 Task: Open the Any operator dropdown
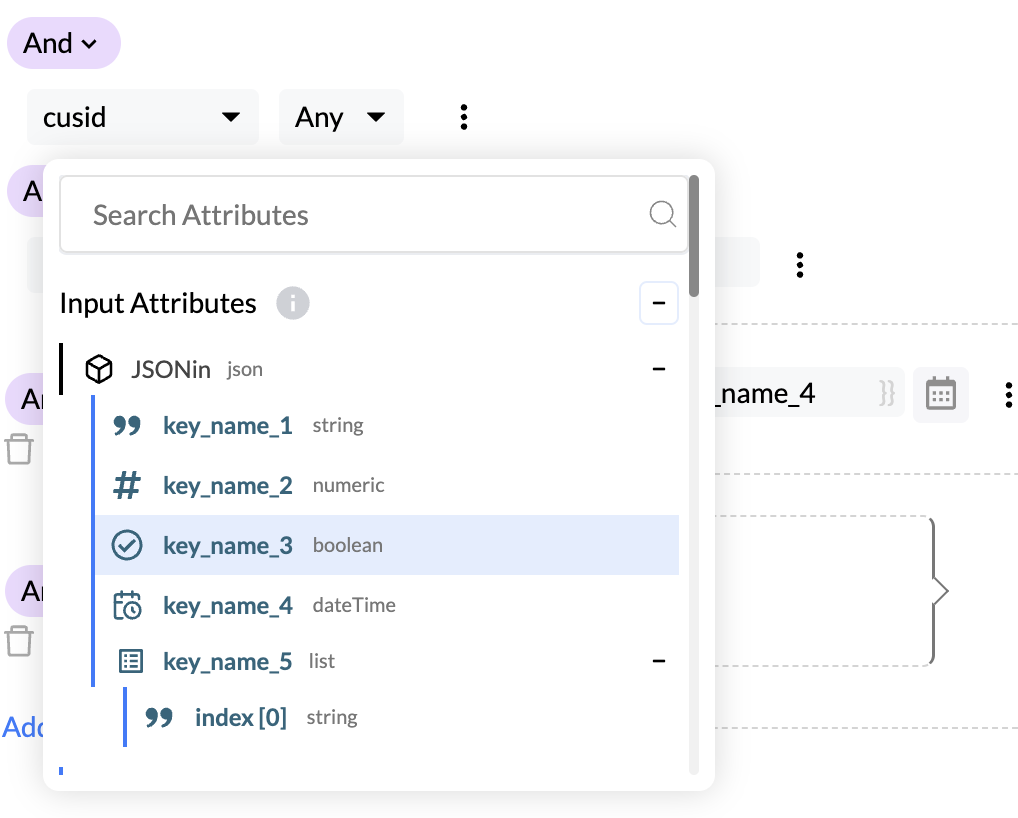pyautogui.click(x=340, y=117)
